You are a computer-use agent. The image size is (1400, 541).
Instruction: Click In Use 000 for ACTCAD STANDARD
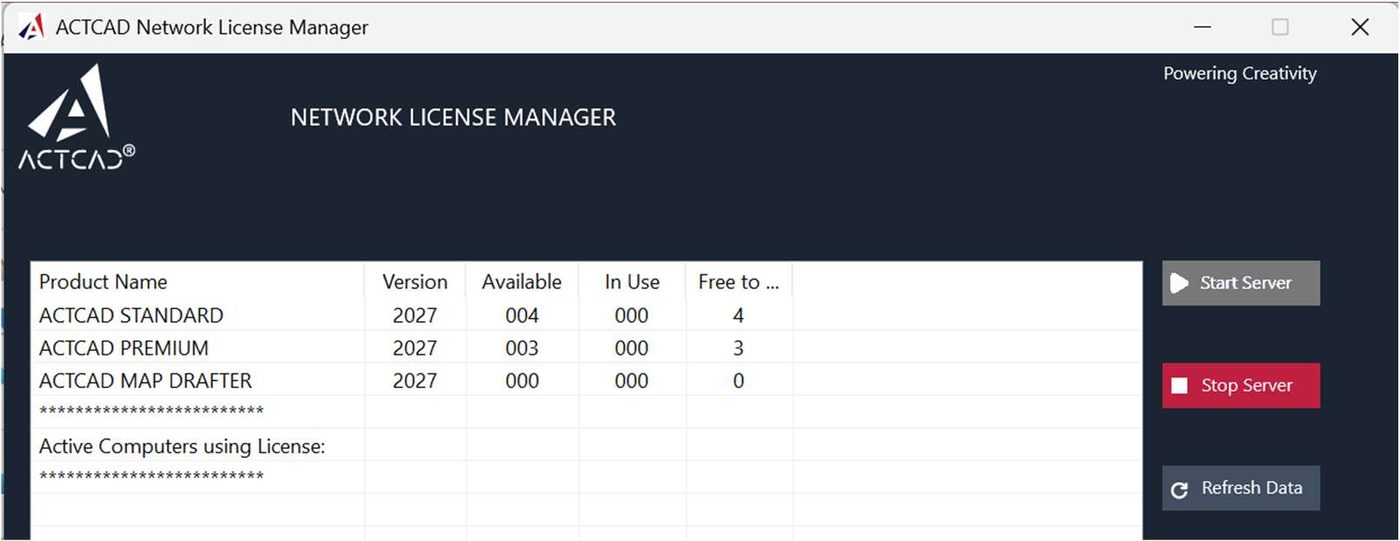point(632,315)
